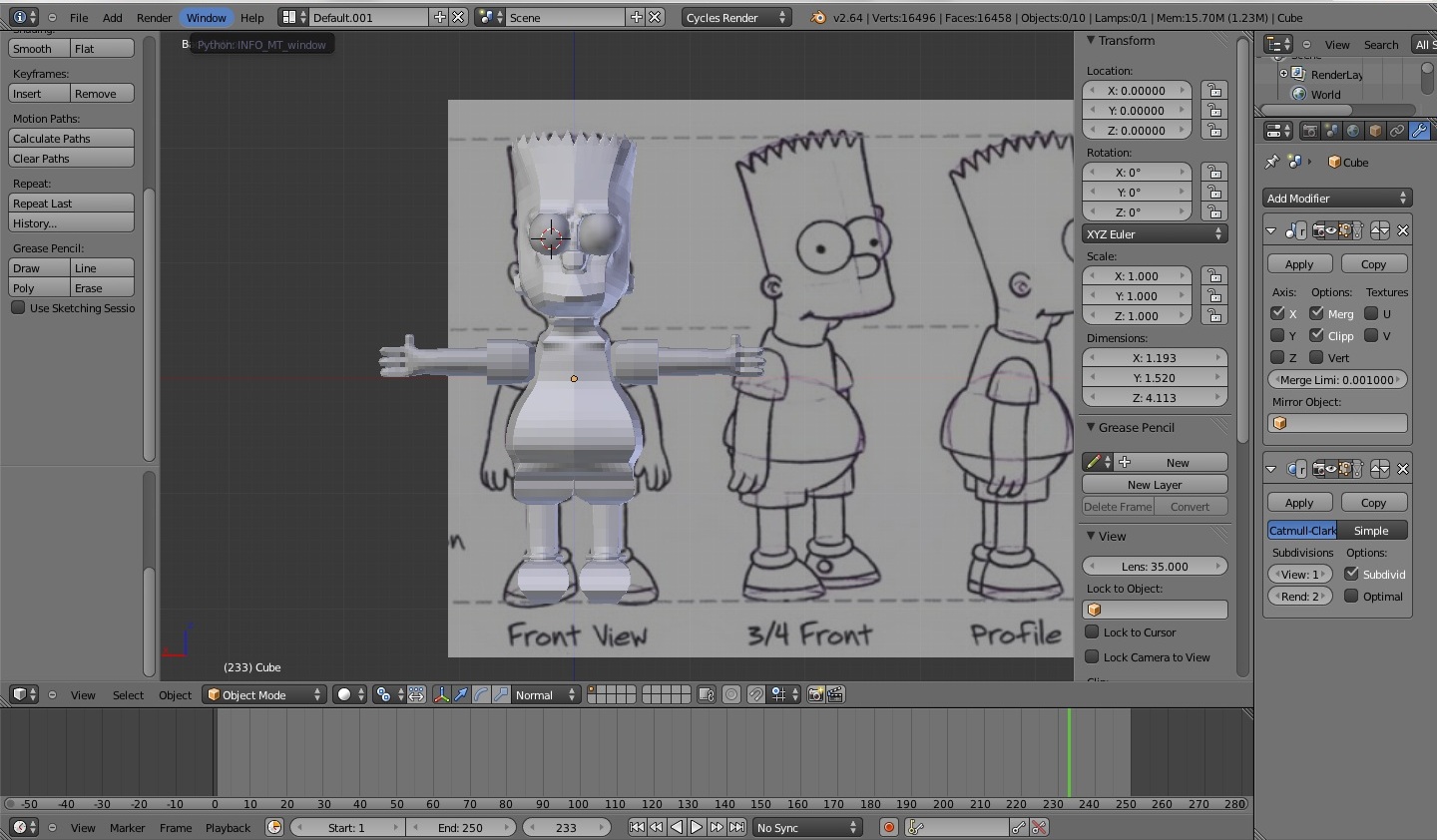Image resolution: width=1437 pixels, height=840 pixels.
Task: Collapse the Grease Pencil panel
Action: tap(1092, 427)
